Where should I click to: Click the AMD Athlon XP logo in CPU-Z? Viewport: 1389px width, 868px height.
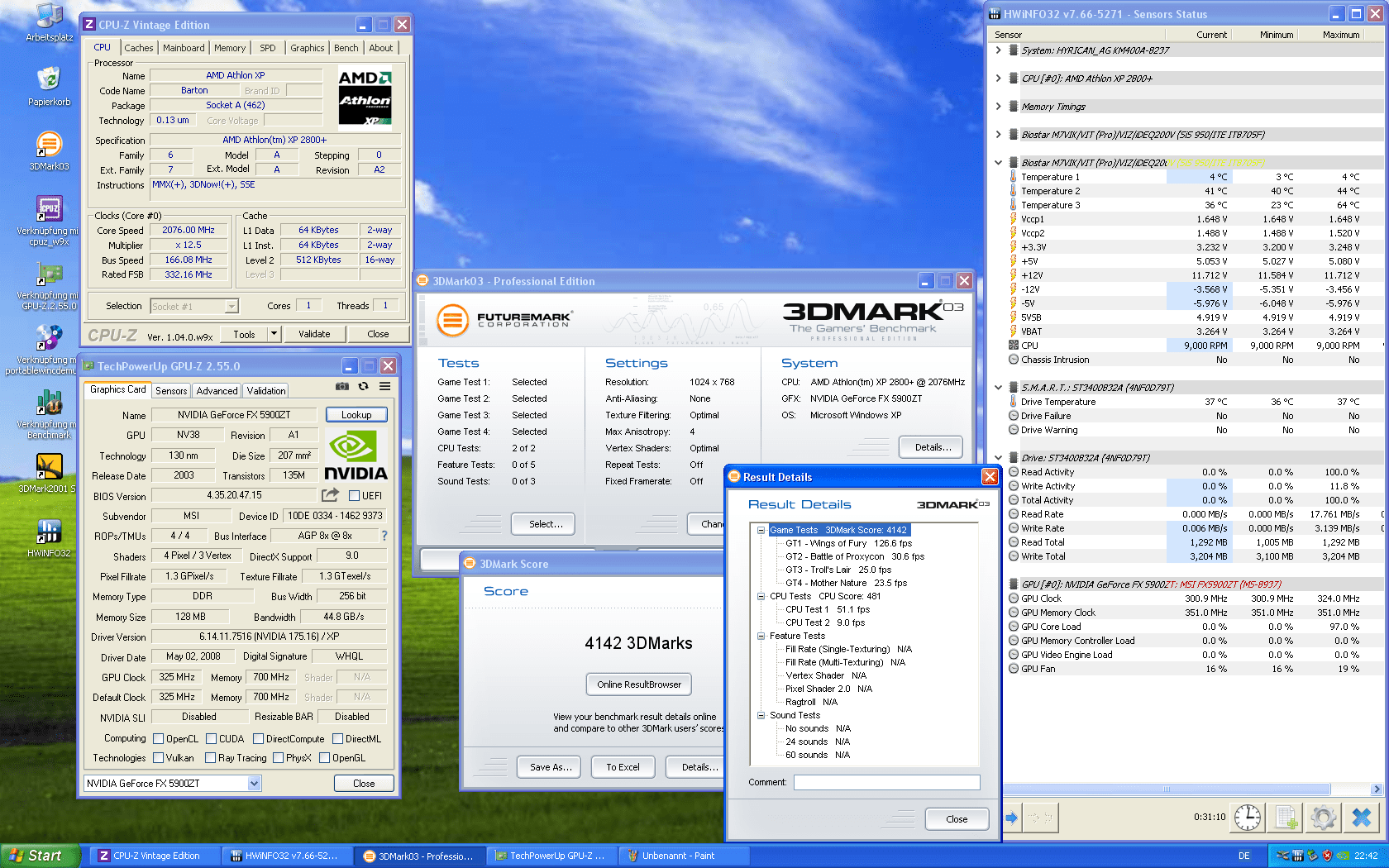point(365,98)
